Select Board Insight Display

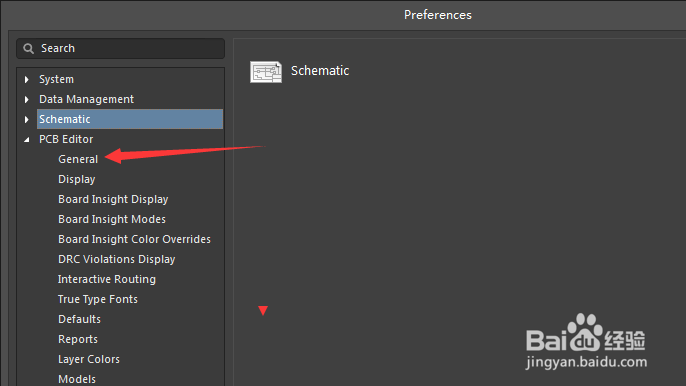point(113,200)
